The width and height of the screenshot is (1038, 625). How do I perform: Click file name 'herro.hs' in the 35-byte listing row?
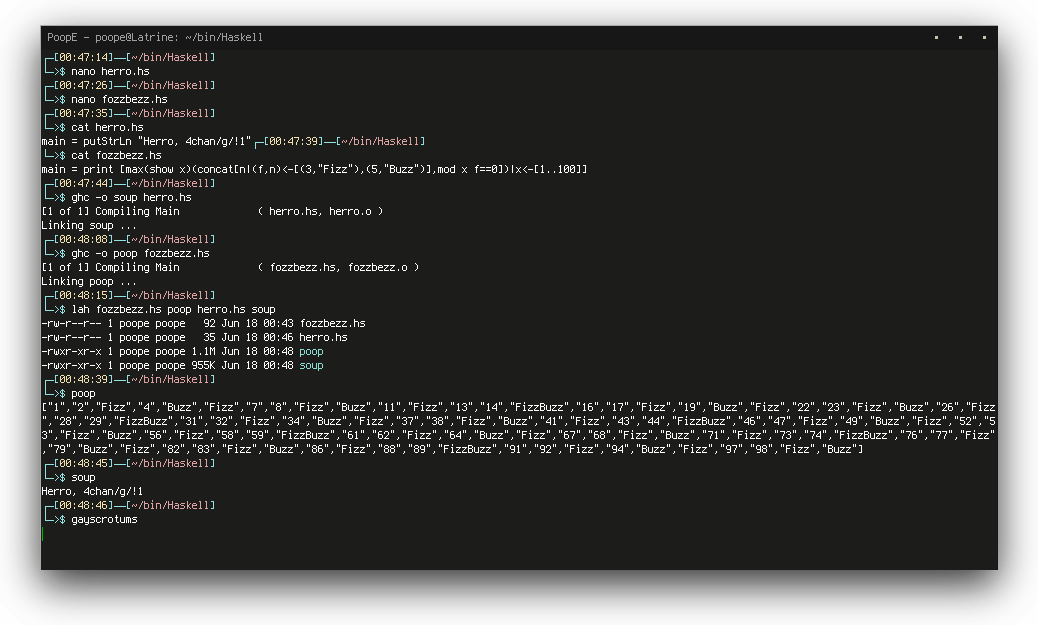click(324, 337)
